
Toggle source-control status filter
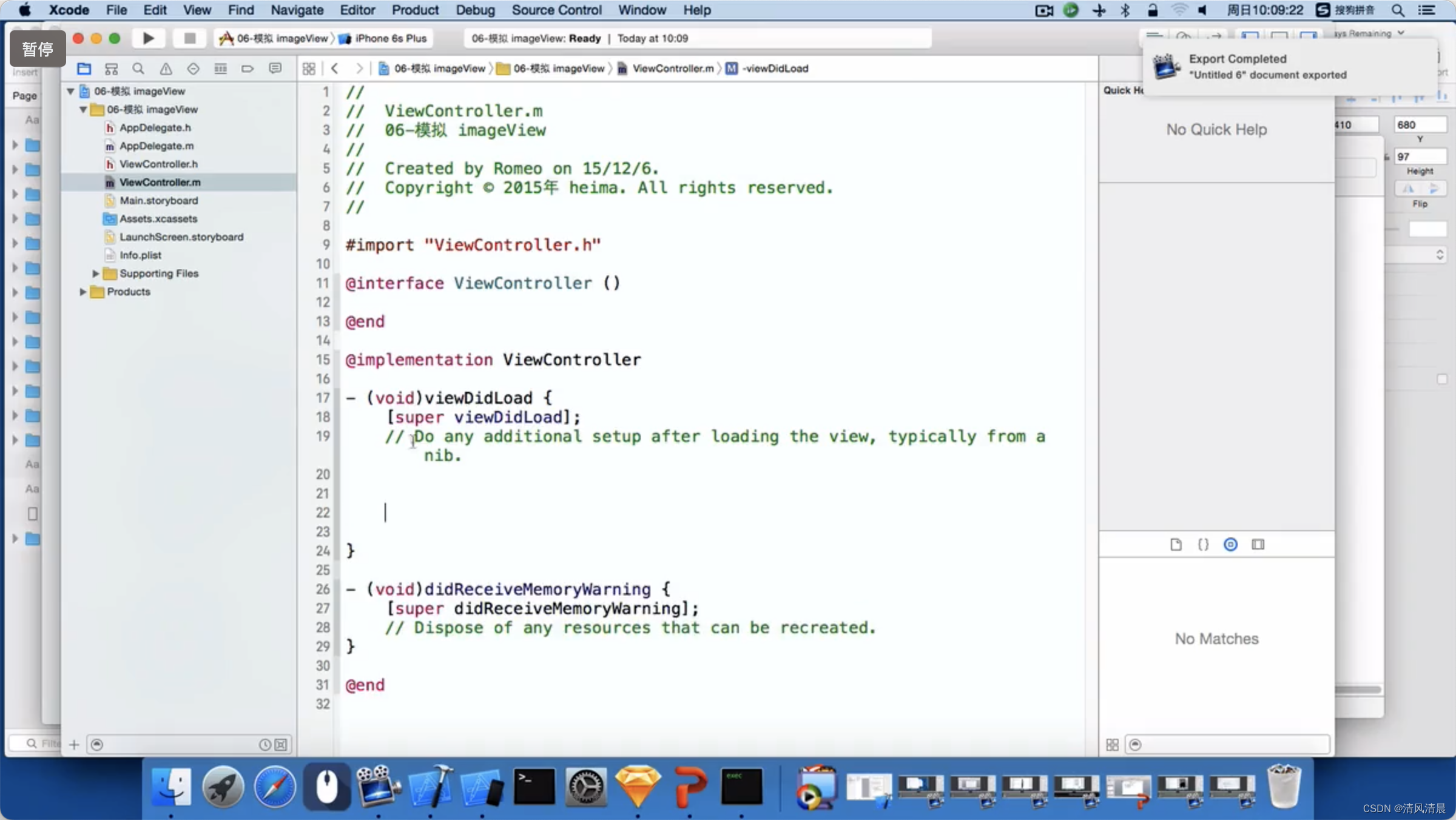[x=281, y=744]
